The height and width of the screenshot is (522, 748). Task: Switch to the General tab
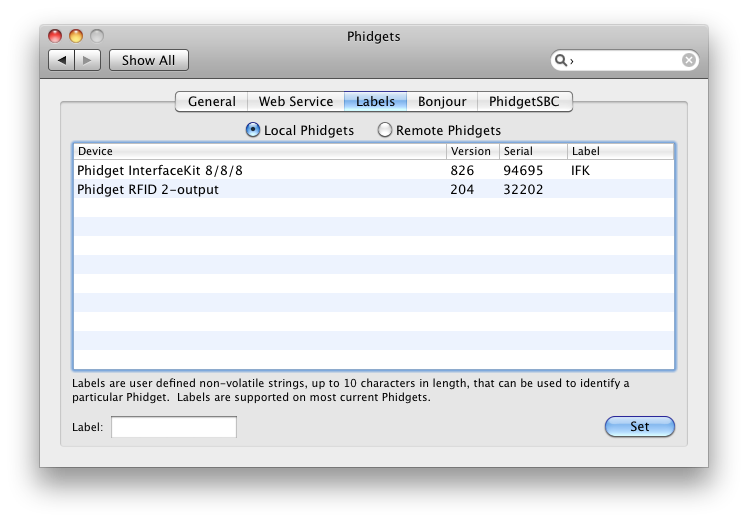pyautogui.click(x=211, y=102)
